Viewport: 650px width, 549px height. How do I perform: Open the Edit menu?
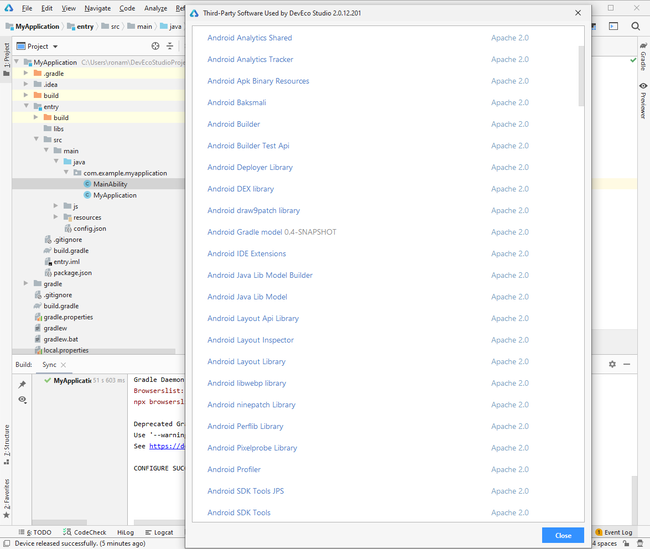click(47, 8)
